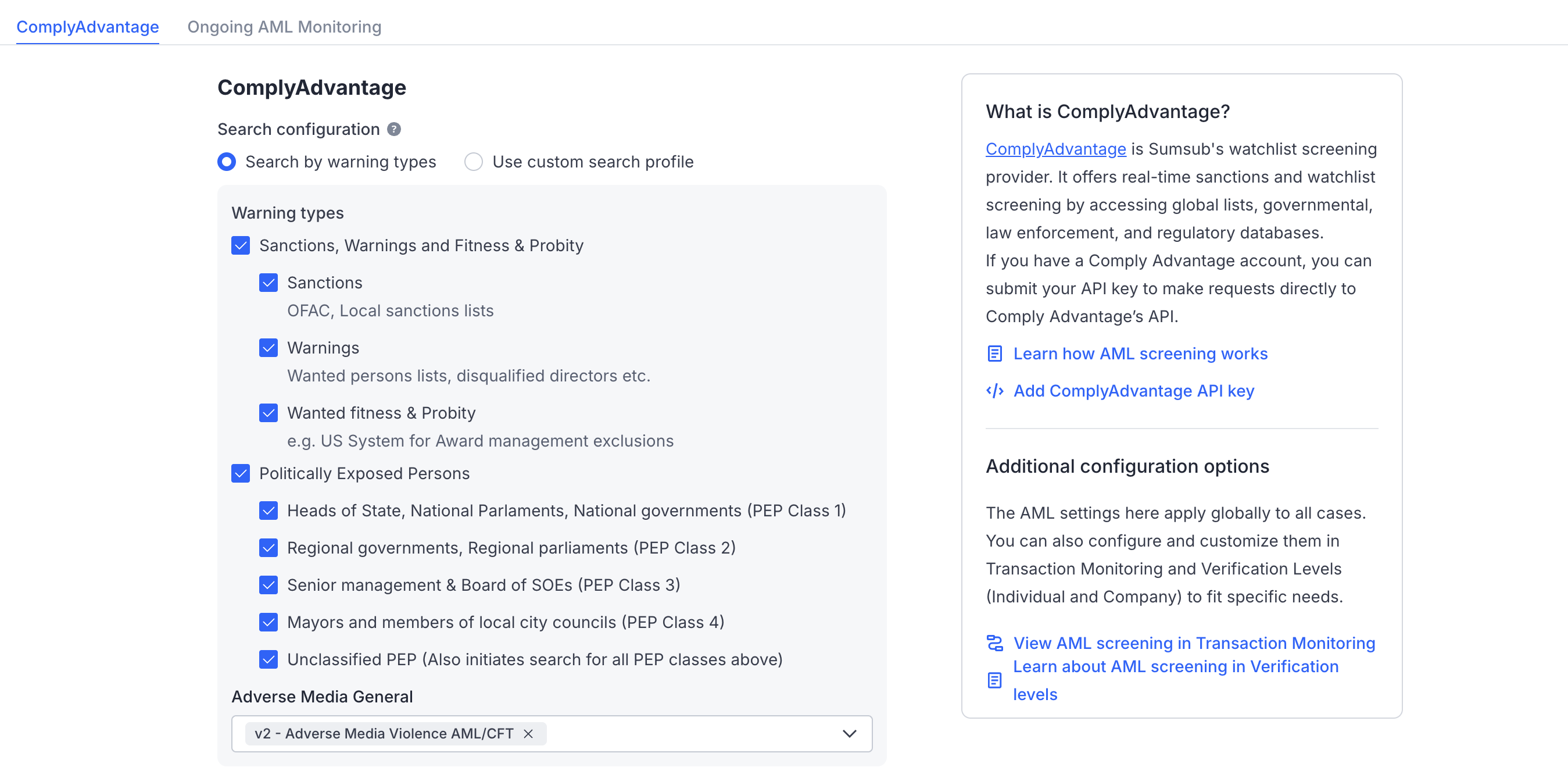Click the 'OFAC, Local sanctions lists' description text
Screen dimensions: 1568x778
(390, 311)
